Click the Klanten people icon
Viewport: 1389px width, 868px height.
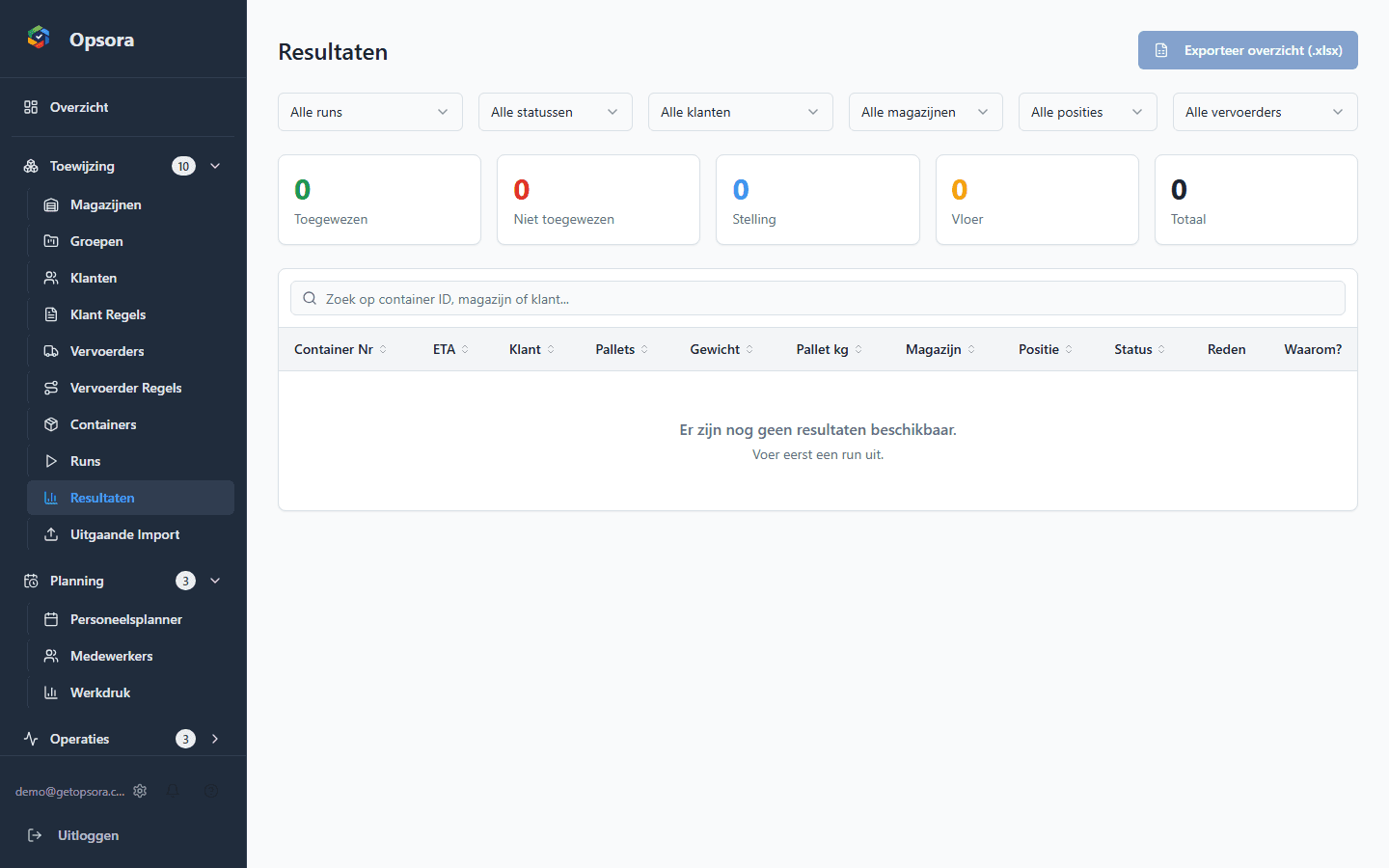[x=52, y=278]
